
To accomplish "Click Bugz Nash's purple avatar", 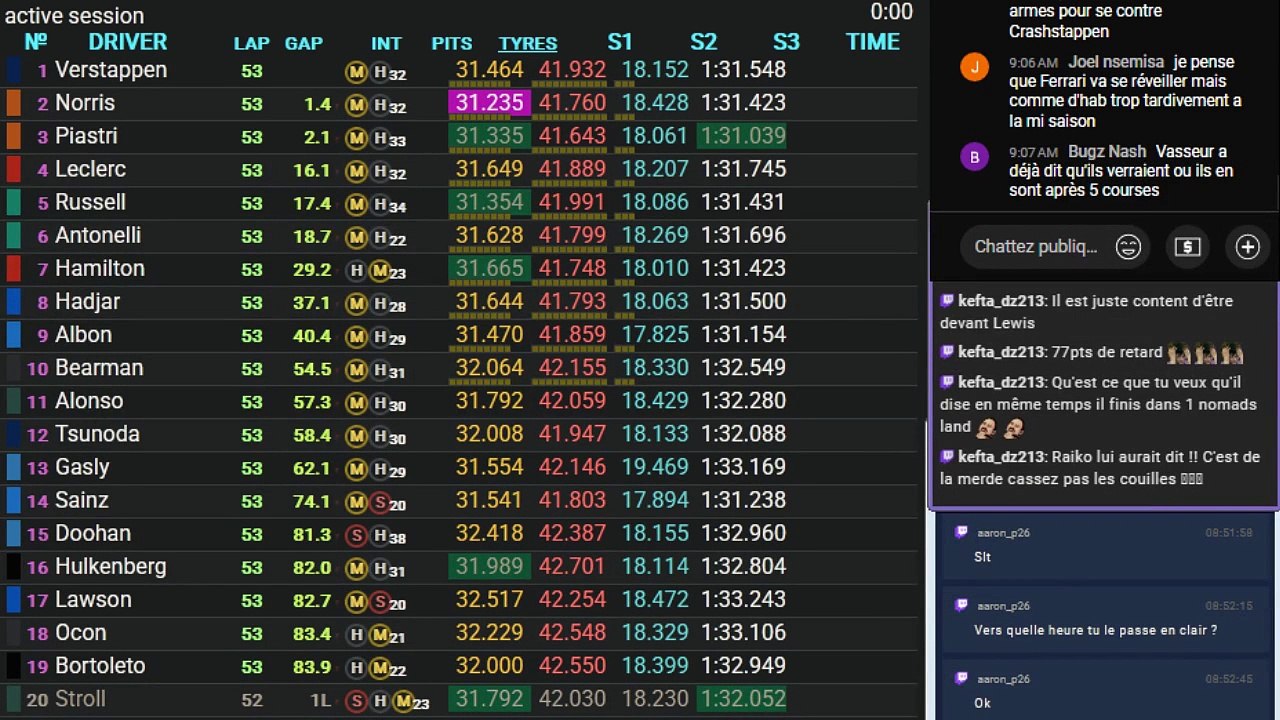I will pyautogui.click(x=973, y=157).
